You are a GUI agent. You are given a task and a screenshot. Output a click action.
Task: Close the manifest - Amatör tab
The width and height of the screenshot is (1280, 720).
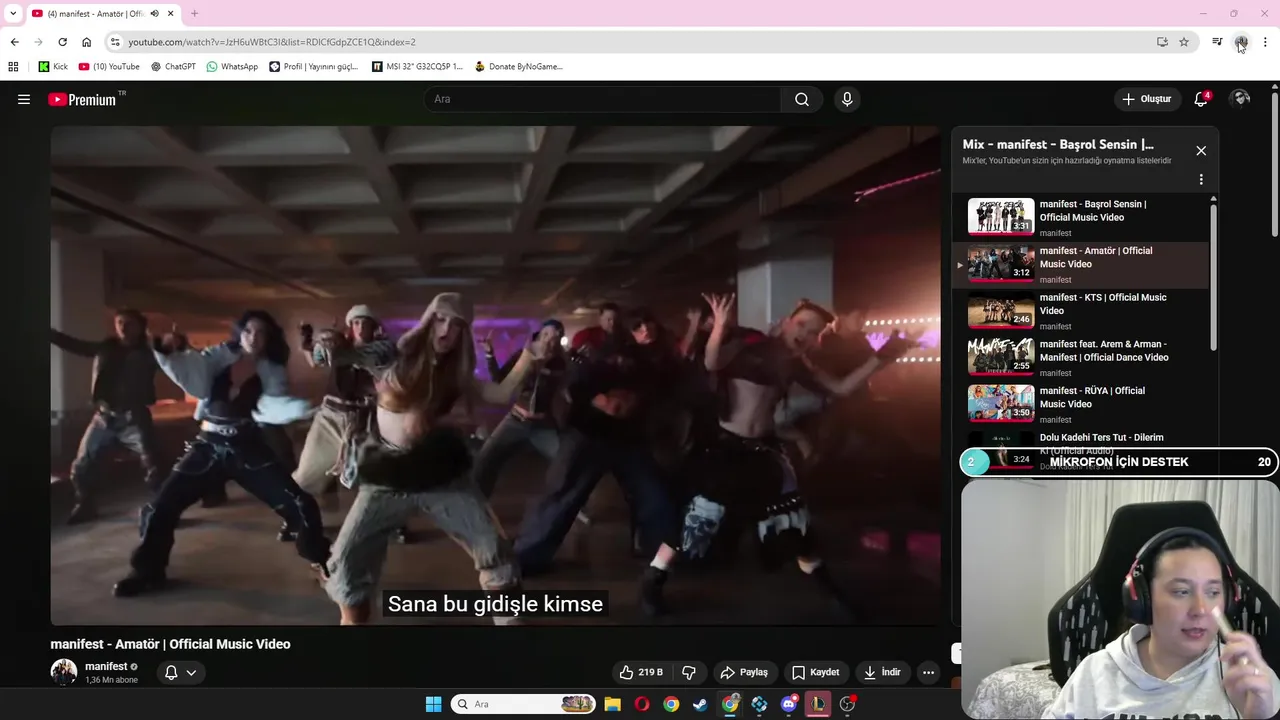pos(171,14)
